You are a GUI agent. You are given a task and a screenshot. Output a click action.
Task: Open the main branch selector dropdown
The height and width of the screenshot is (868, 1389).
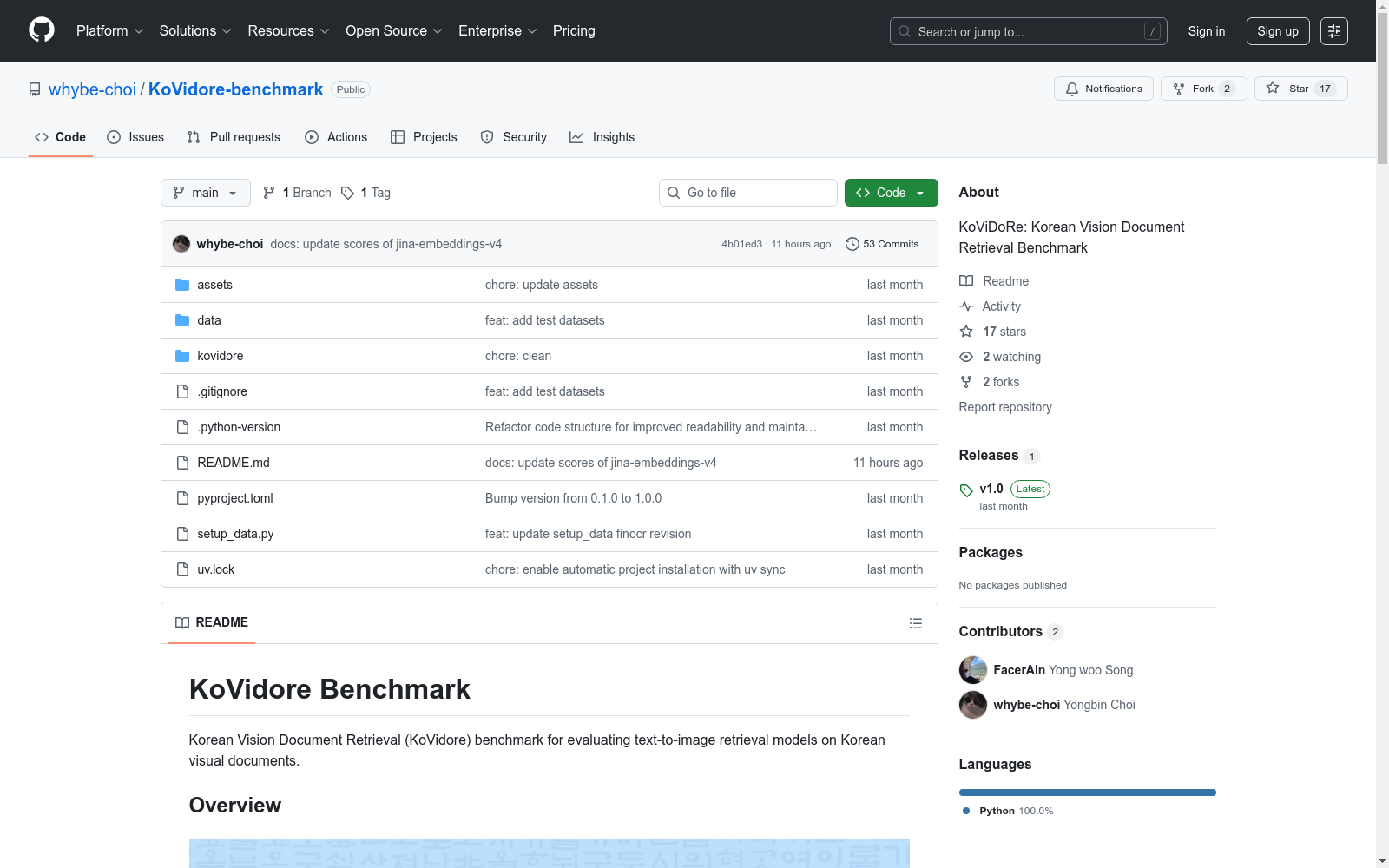click(206, 193)
